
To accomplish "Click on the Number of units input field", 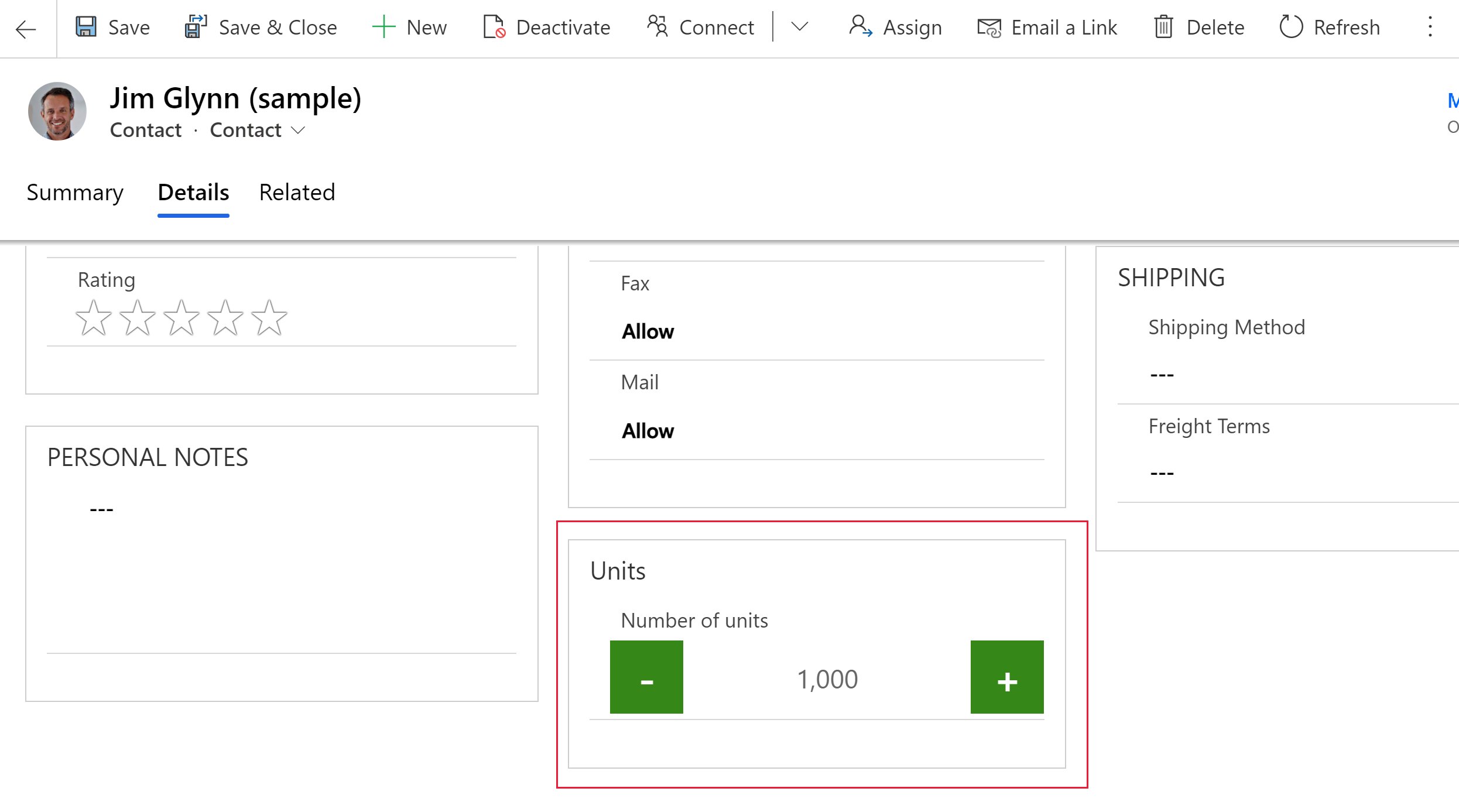I will pyautogui.click(x=825, y=680).
